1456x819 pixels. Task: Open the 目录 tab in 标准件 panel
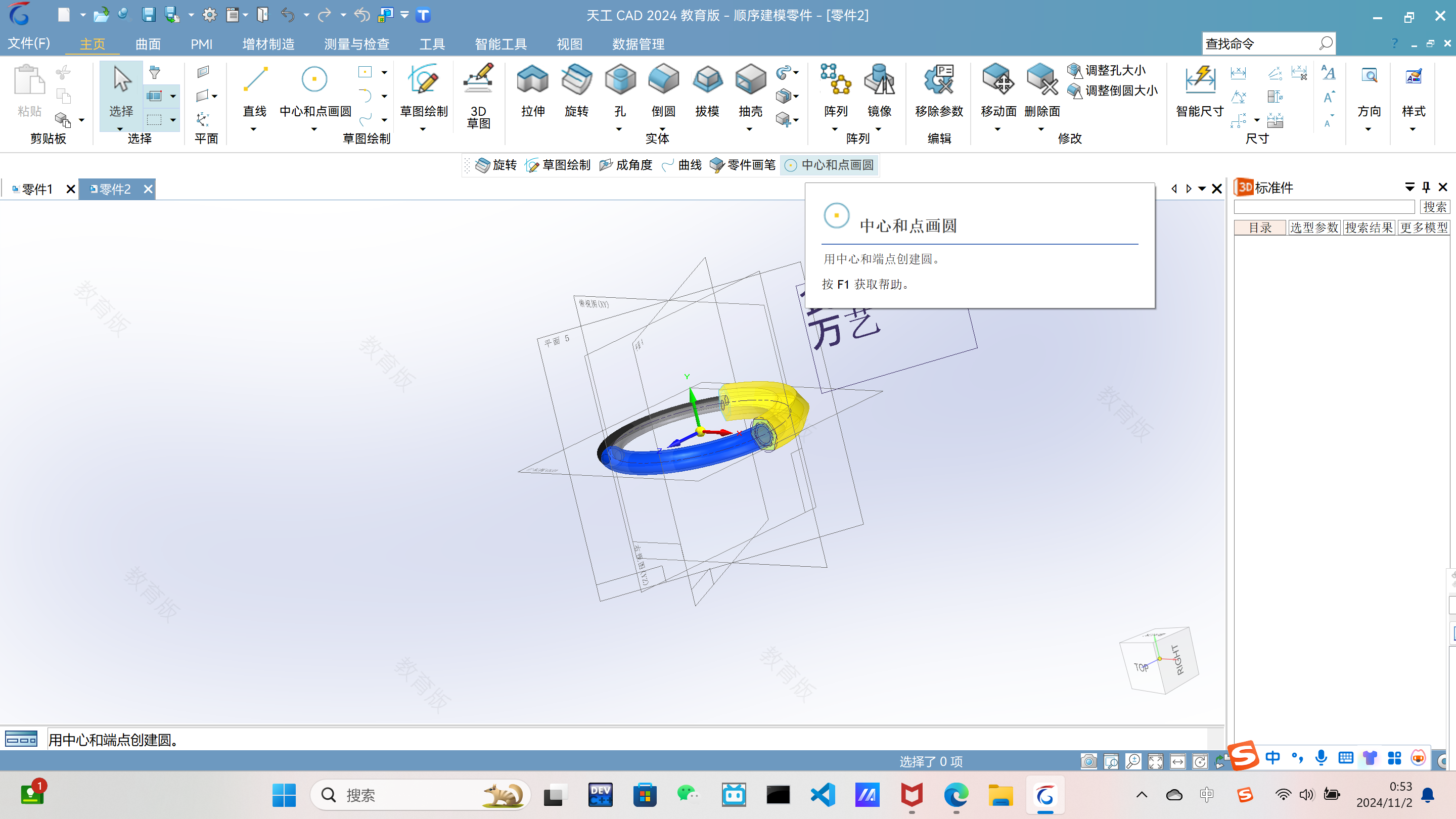coord(1260,227)
